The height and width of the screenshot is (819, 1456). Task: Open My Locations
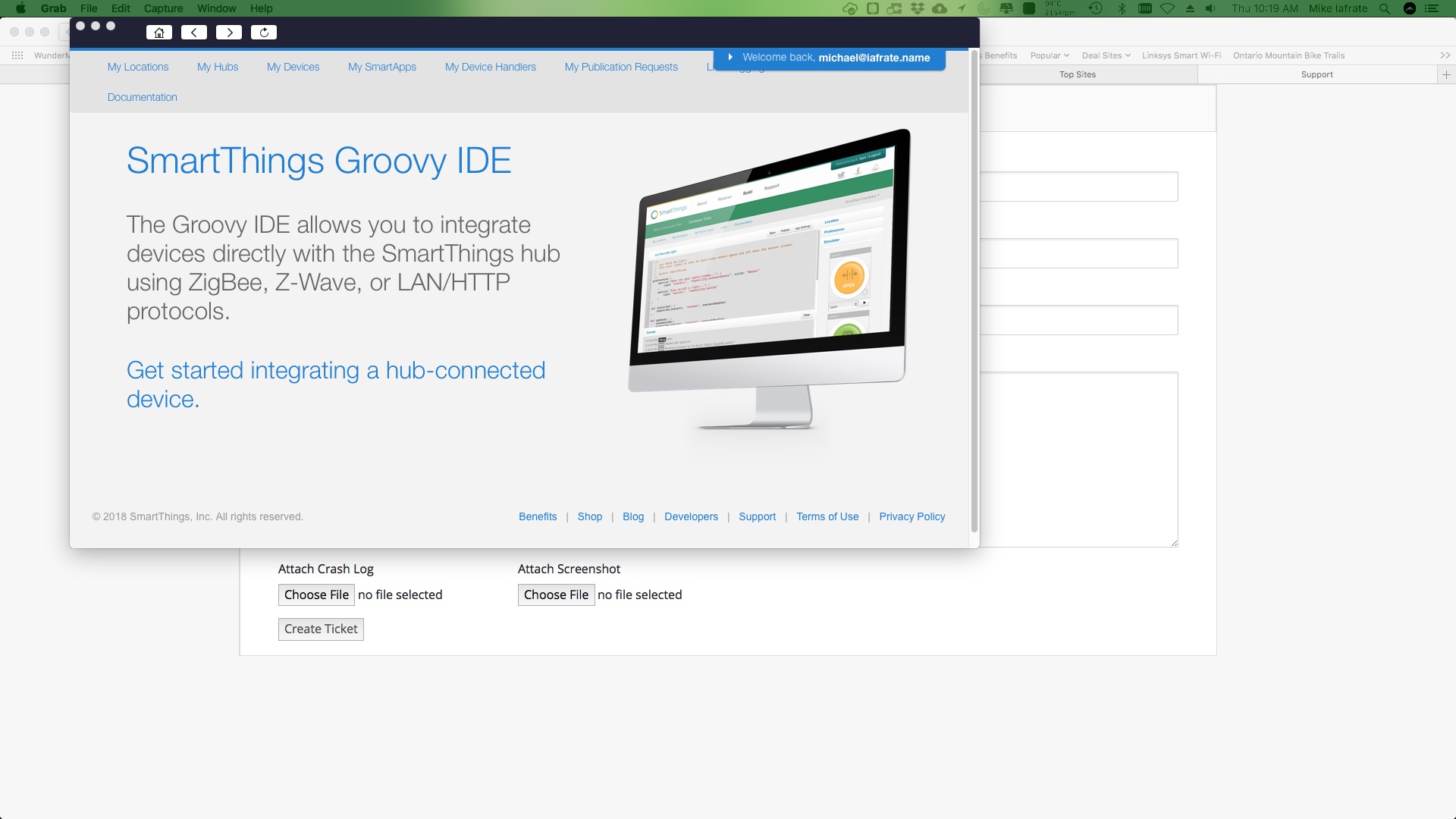pyautogui.click(x=138, y=67)
